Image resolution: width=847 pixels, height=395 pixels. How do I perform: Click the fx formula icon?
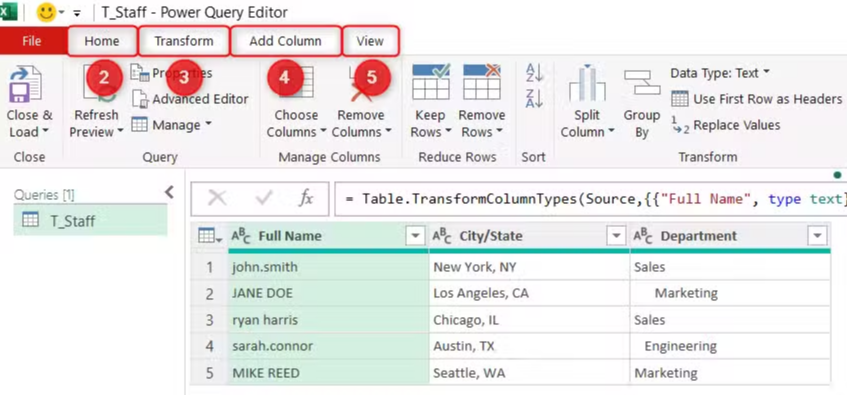pyautogui.click(x=306, y=198)
